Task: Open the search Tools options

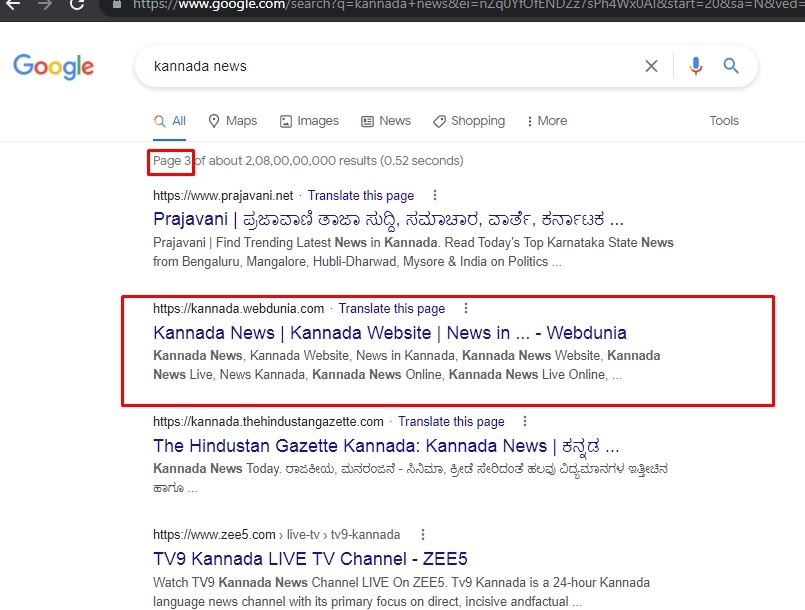Action: click(724, 121)
